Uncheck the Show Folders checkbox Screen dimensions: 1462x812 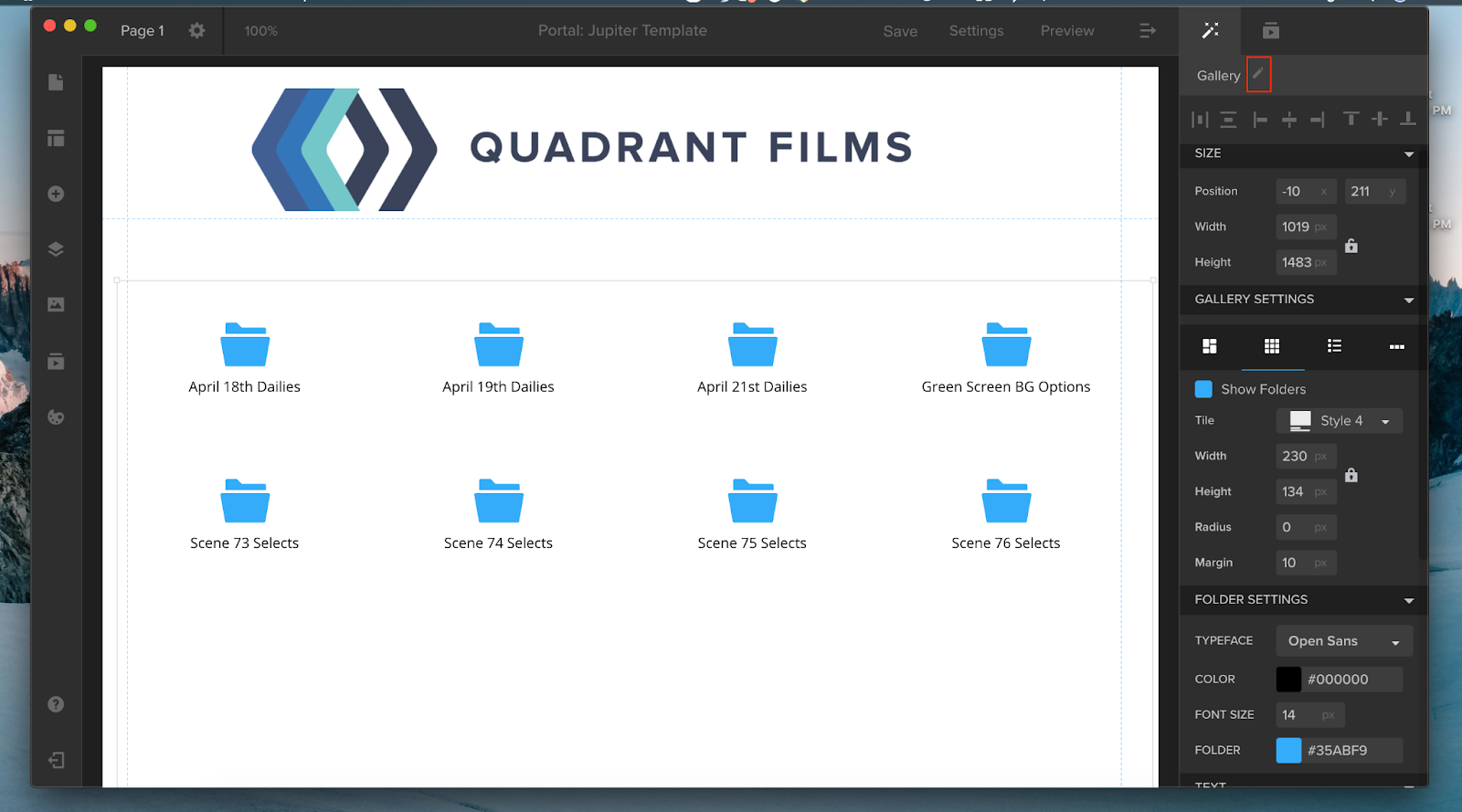(1203, 389)
